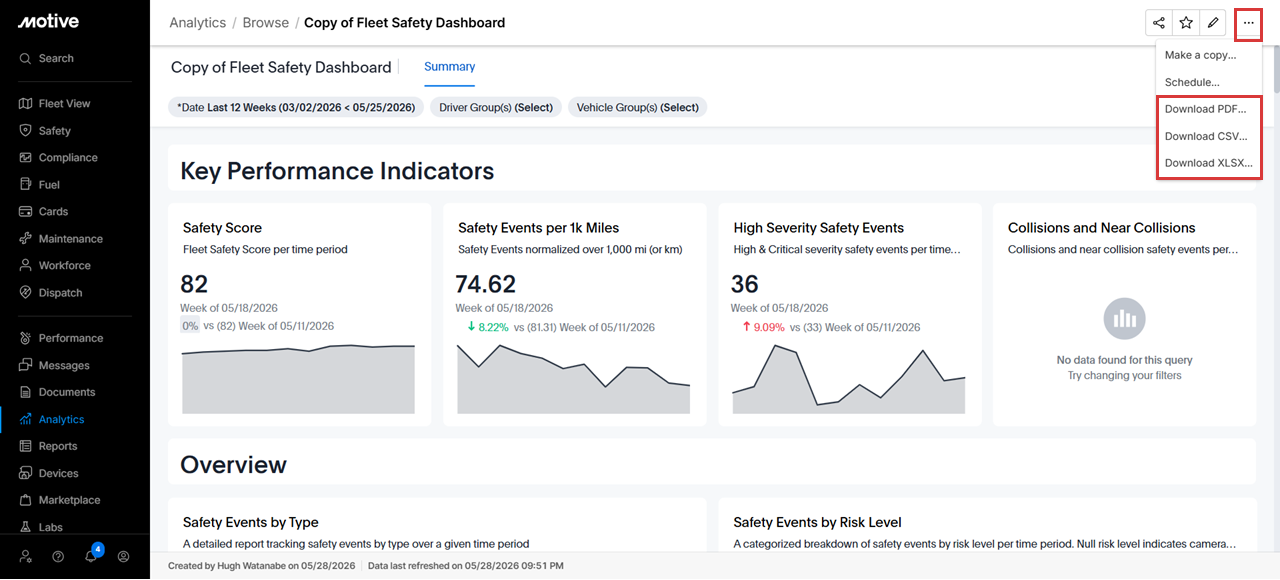
Task: Favorite the dashboard with the star icon
Action: pos(1186,23)
